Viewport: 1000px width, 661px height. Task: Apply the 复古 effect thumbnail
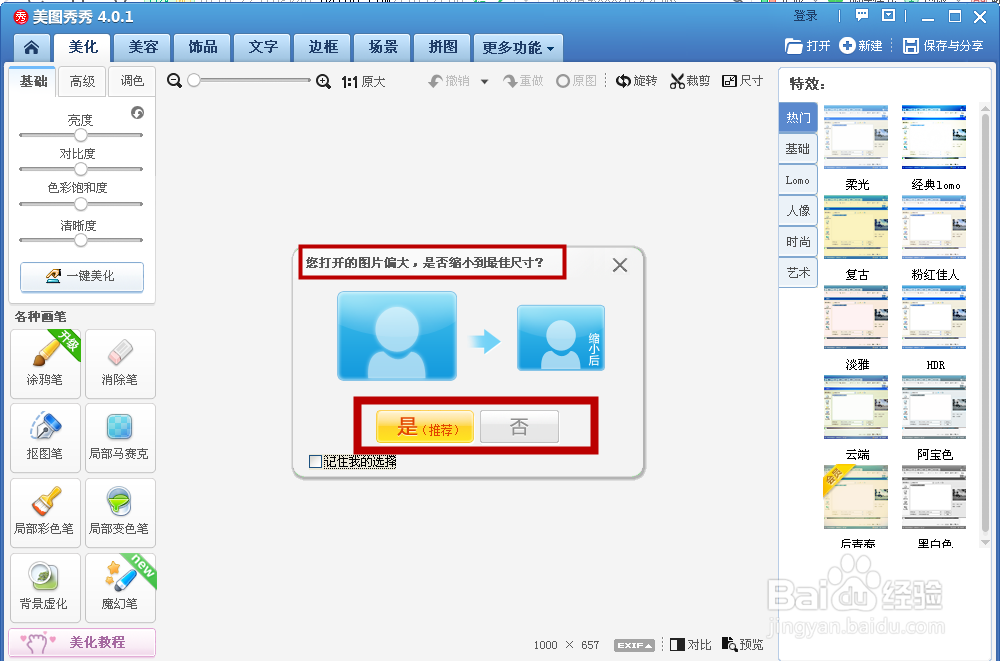tap(856, 227)
